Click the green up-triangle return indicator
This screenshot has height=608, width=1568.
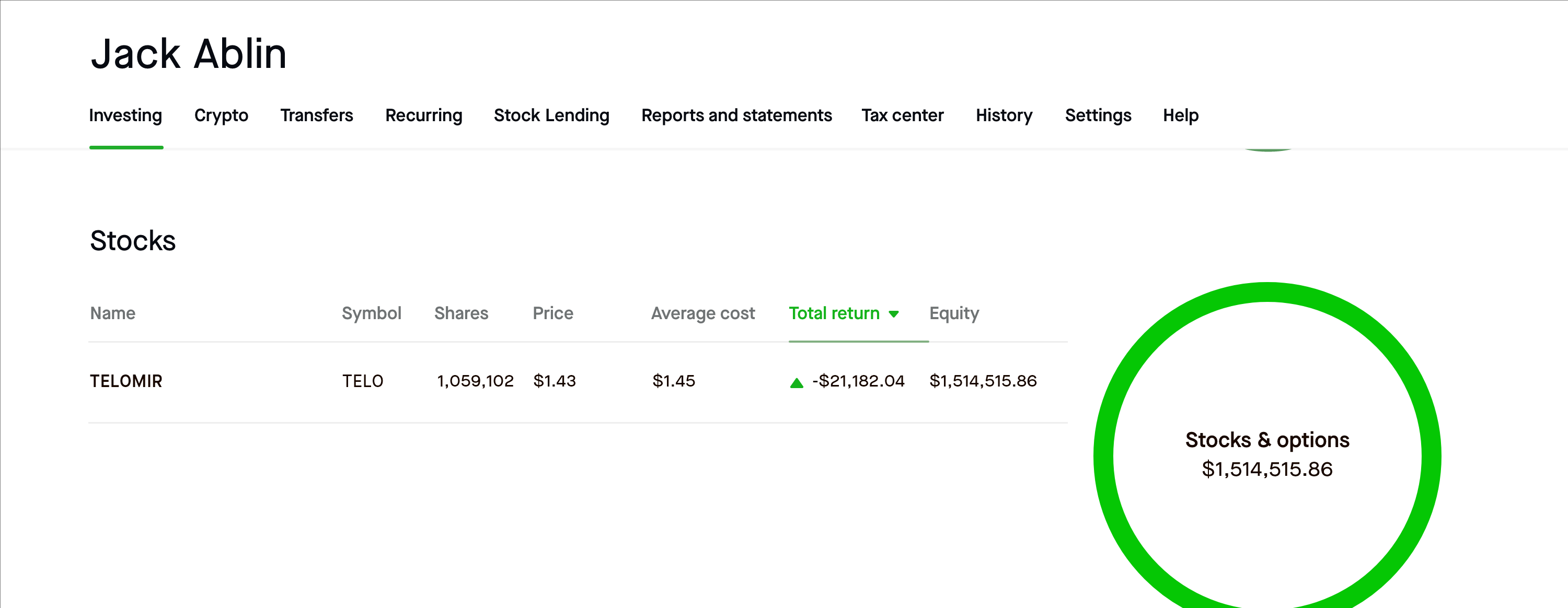pos(796,383)
